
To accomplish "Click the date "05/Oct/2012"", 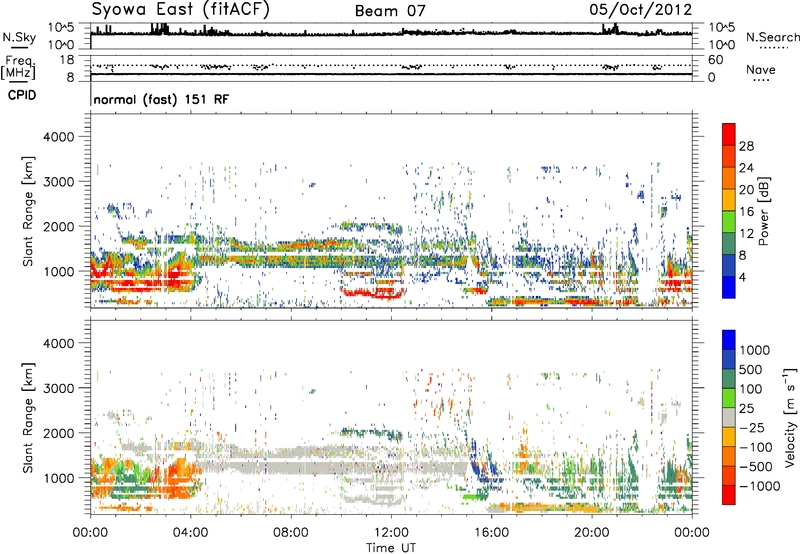I will coord(641,10).
